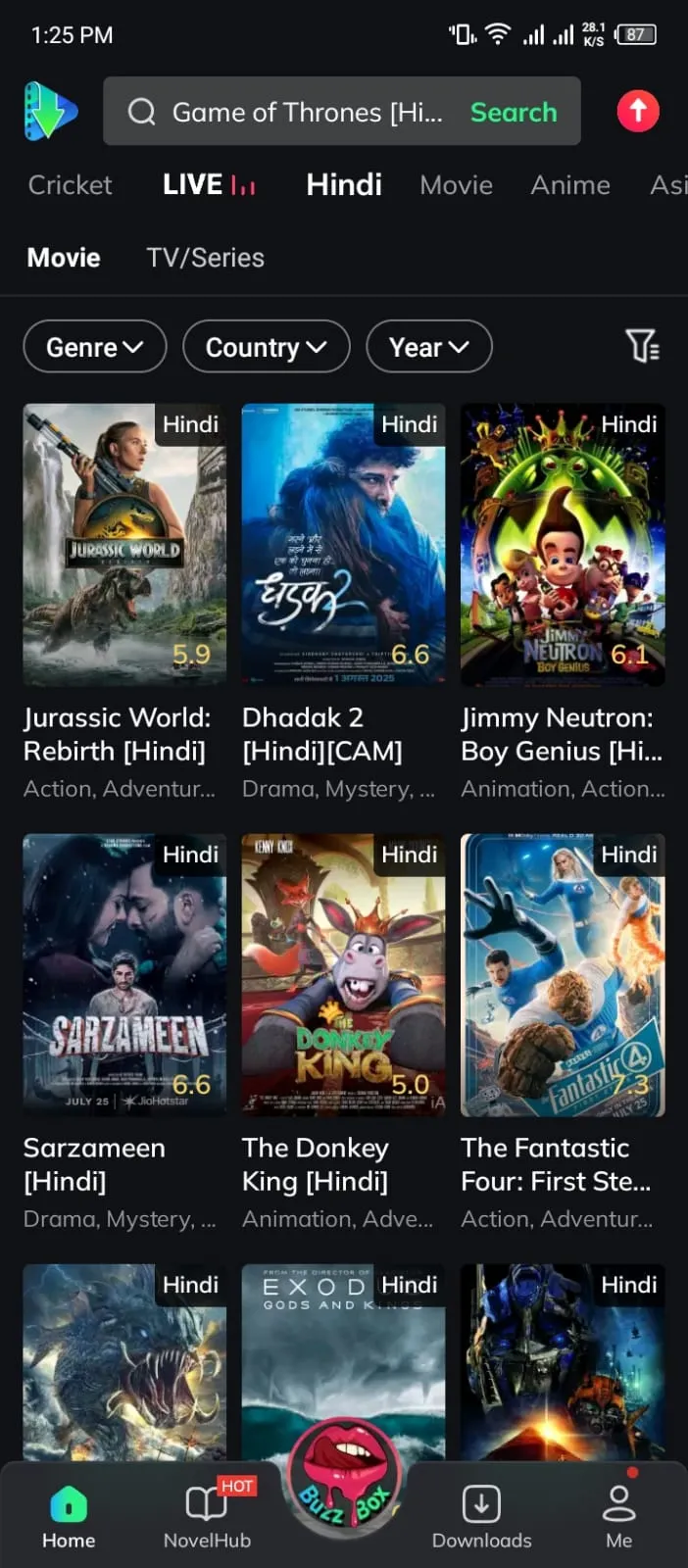Focus the Game of Thrones search field
The height and width of the screenshot is (1568, 688).
click(307, 113)
